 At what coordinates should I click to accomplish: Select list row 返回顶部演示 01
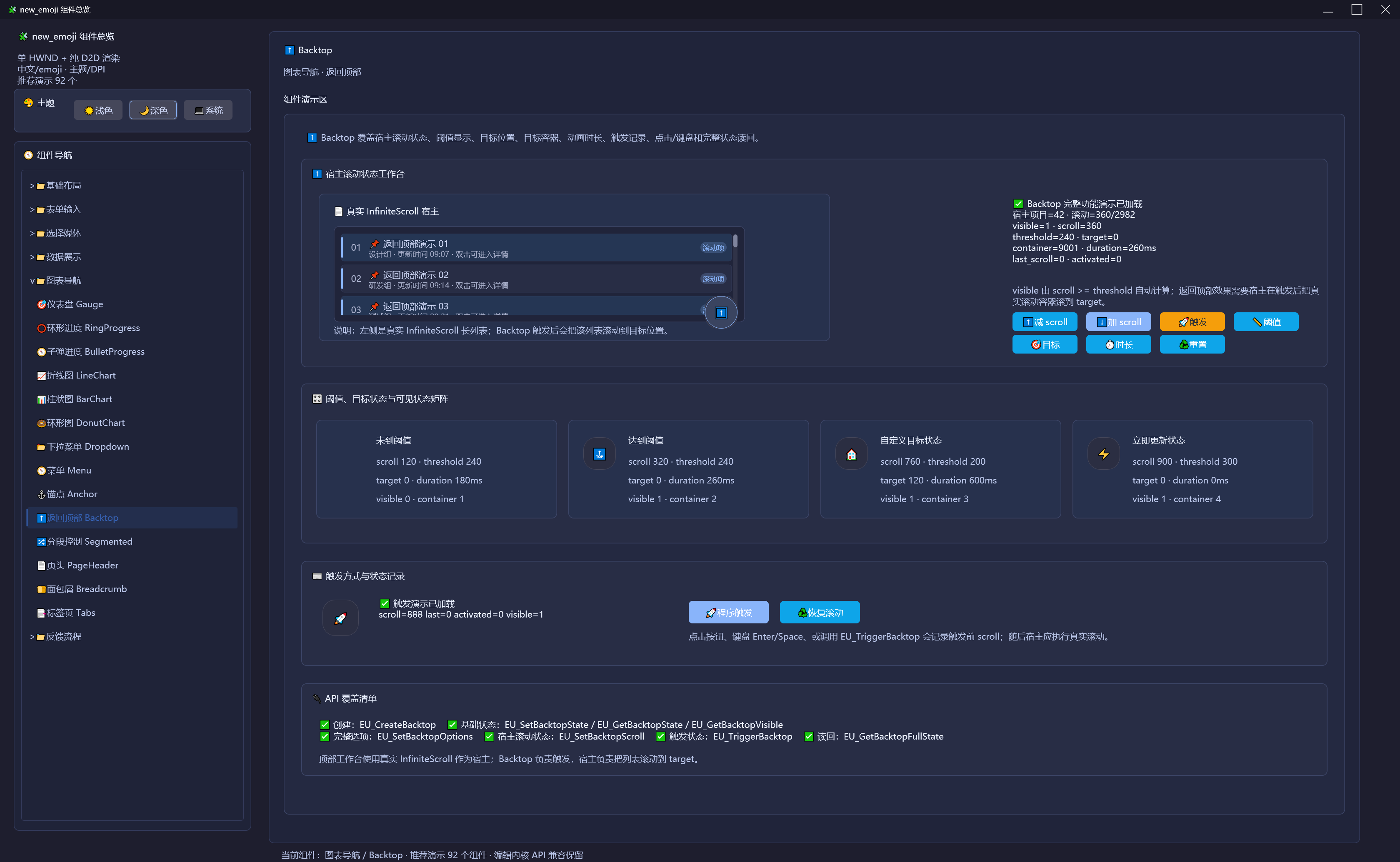pos(536,247)
